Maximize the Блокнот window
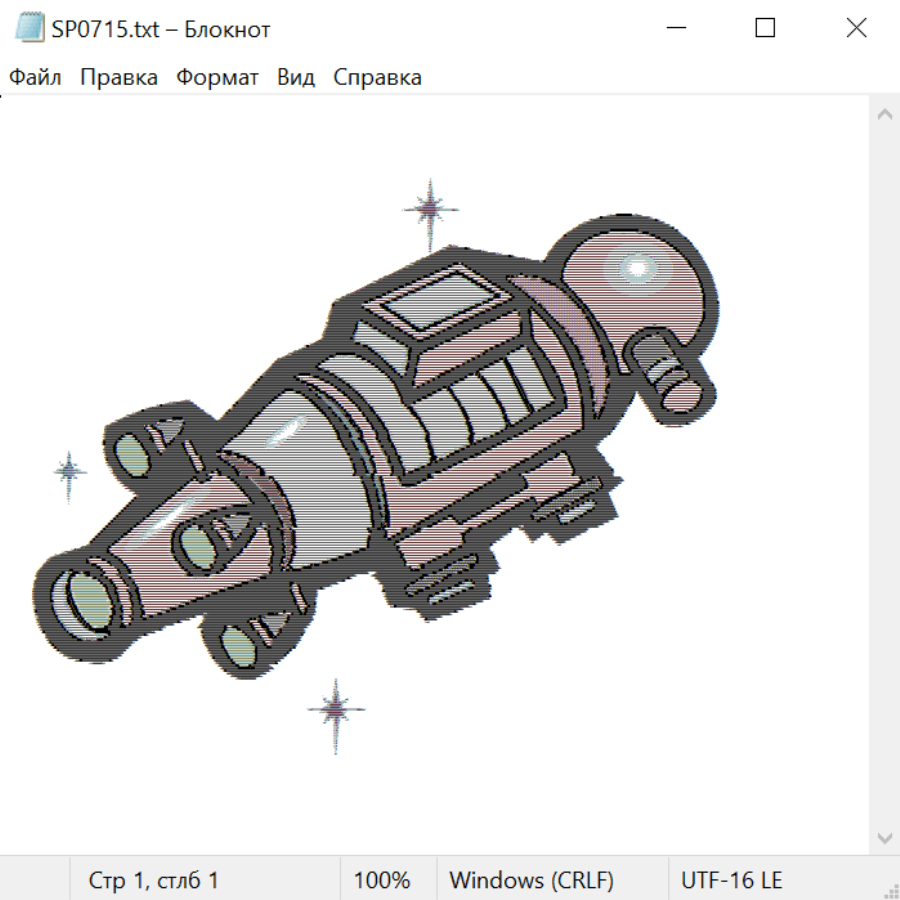This screenshot has width=900, height=900. [765, 28]
